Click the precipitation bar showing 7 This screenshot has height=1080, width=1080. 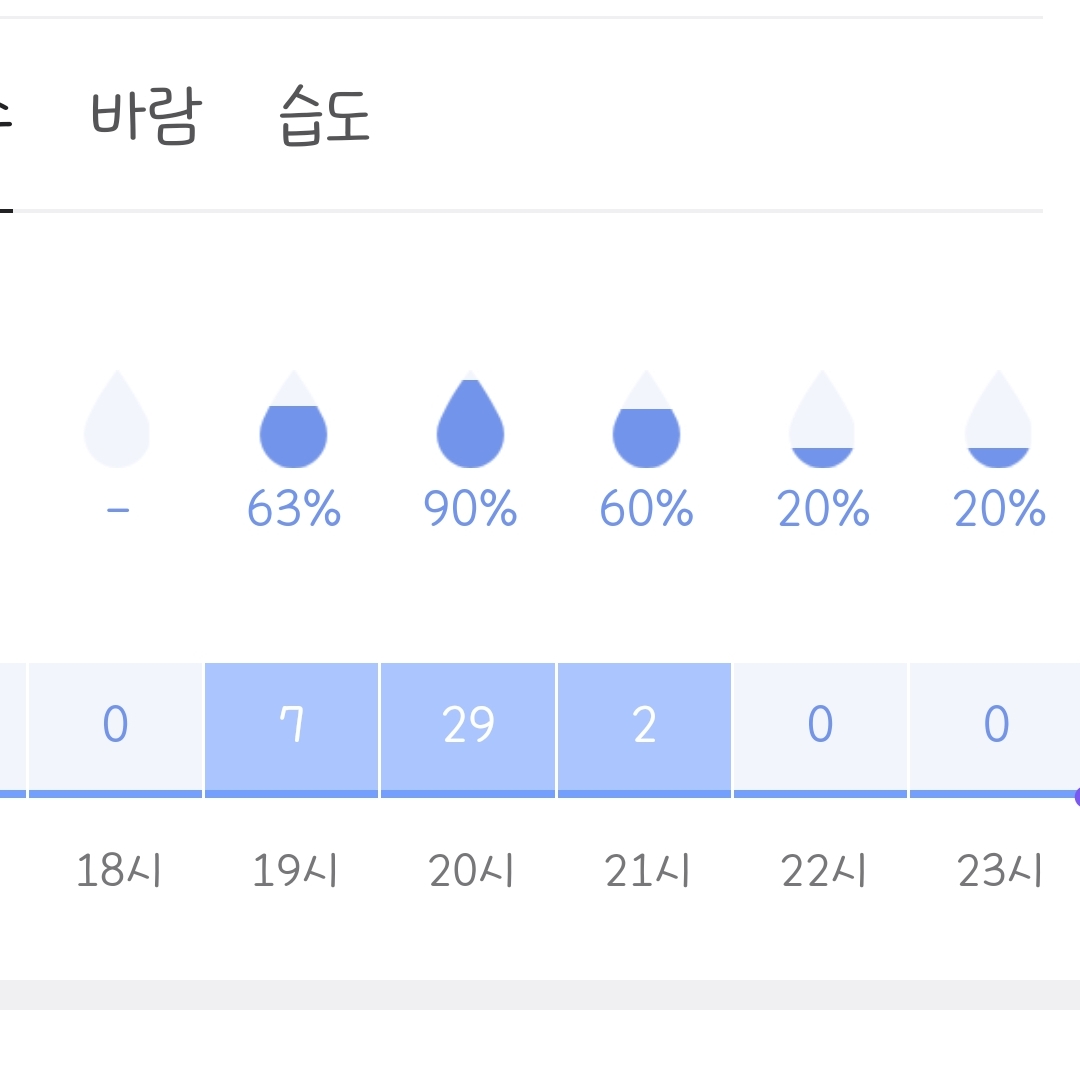click(291, 730)
